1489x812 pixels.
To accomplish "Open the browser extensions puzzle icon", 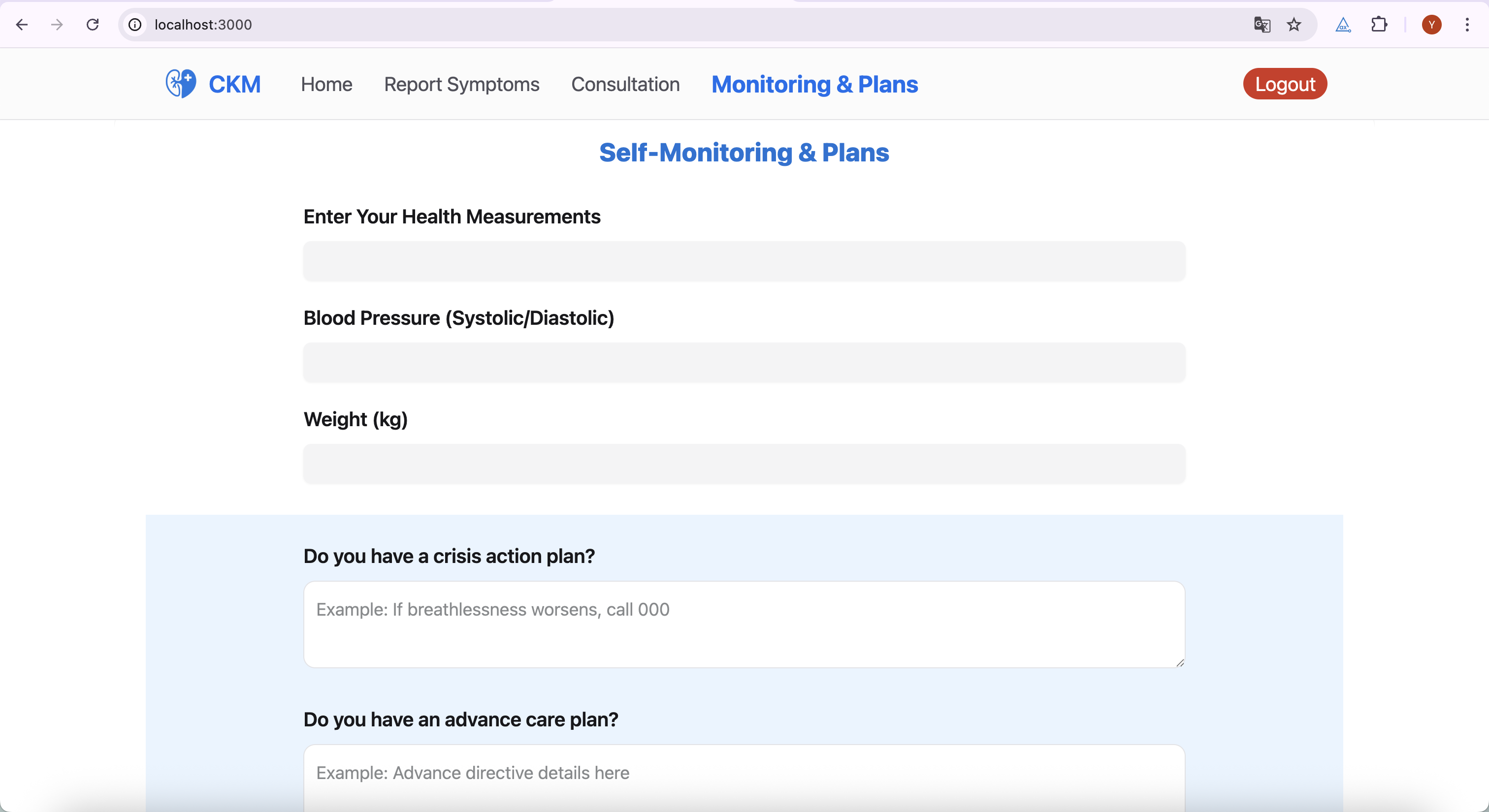I will [1379, 24].
